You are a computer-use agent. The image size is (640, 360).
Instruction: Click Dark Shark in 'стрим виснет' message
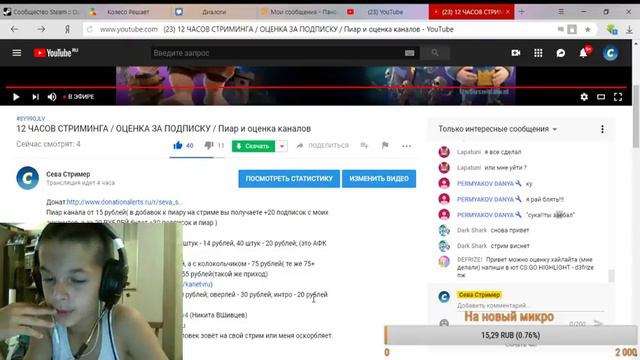pyautogui.click(x=472, y=246)
